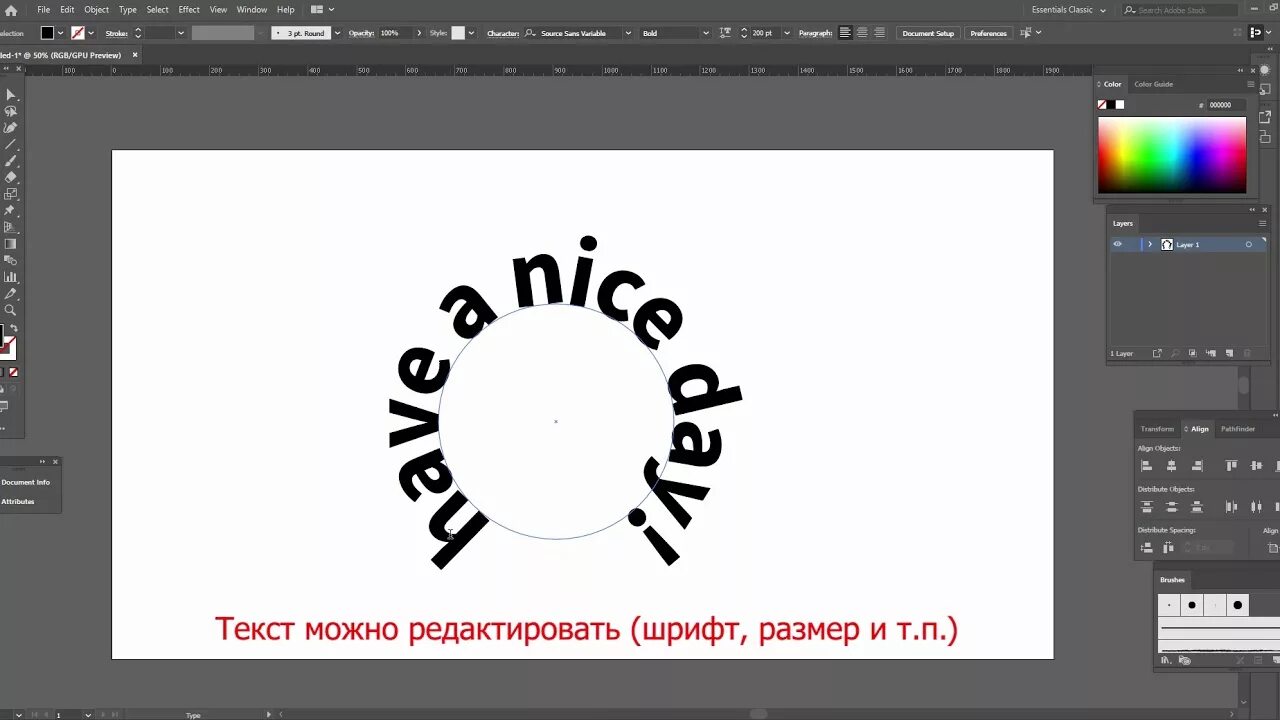Pick a color from the spectrum bar
The width and height of the screenshot is (1280, 720).
(x=1172, y=155)
